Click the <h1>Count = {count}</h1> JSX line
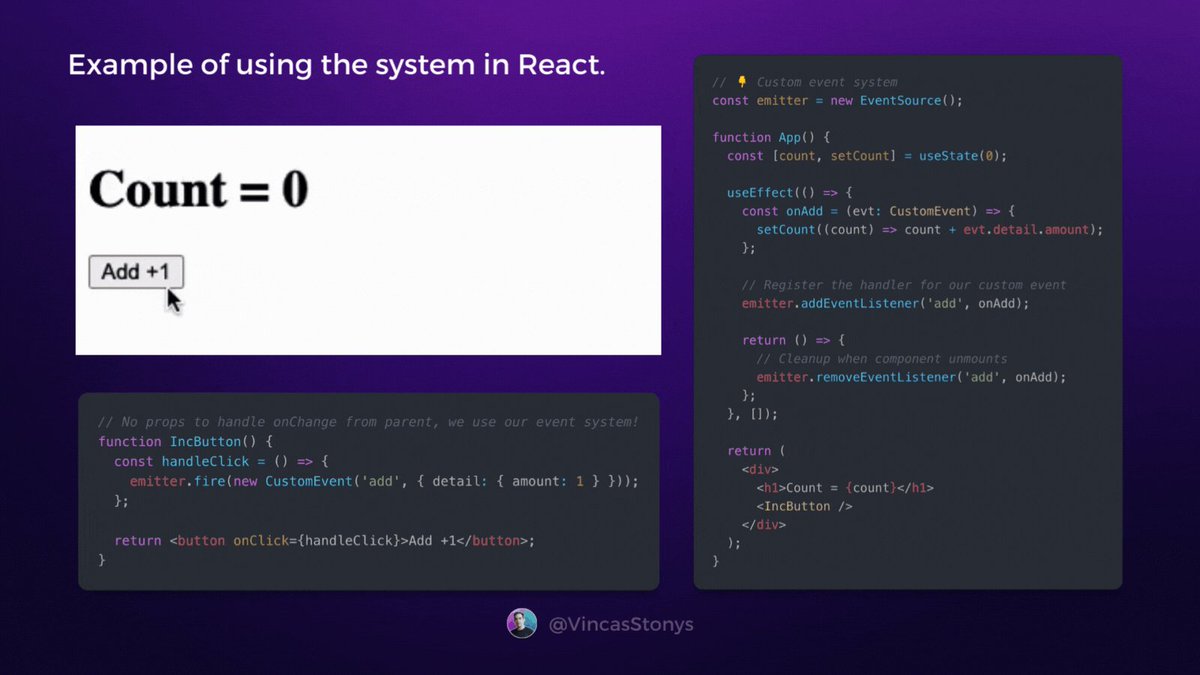 tap(845, 488)
